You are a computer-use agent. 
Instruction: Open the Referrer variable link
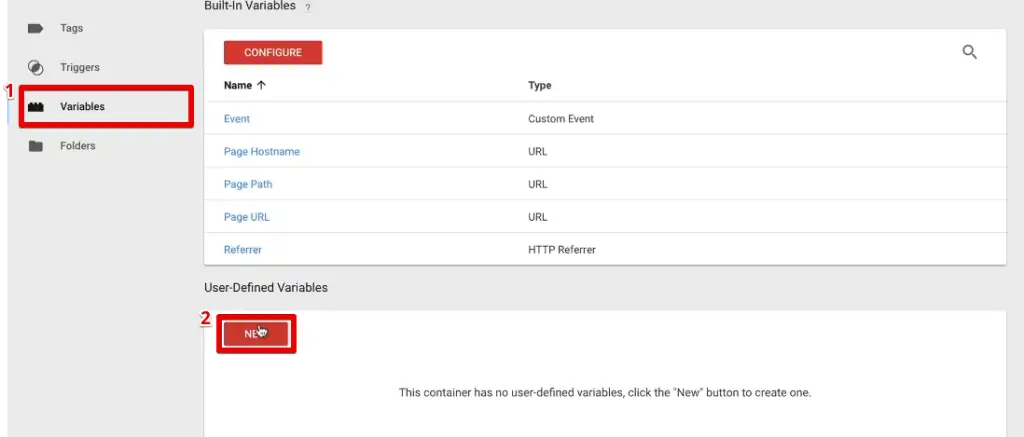point(242,250)
